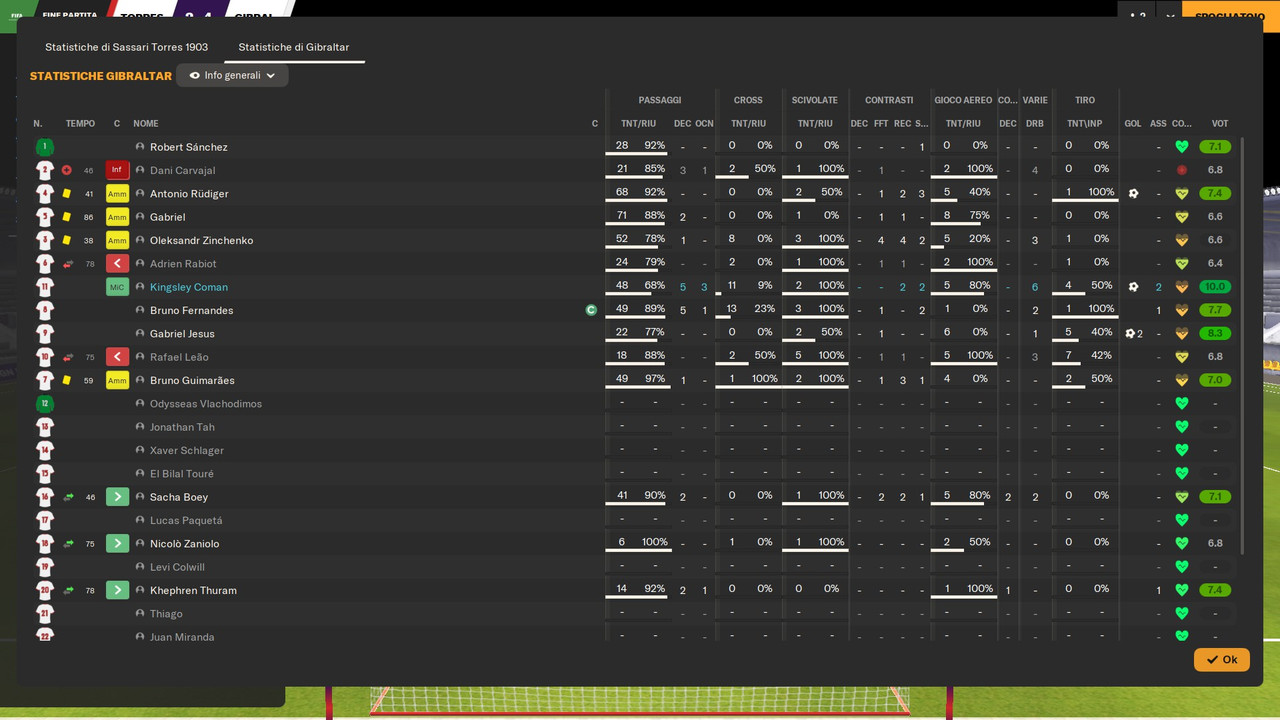1280x720 pixels.
Task: Open Rafael Leão player profile
Action: [x=179, y=357]
